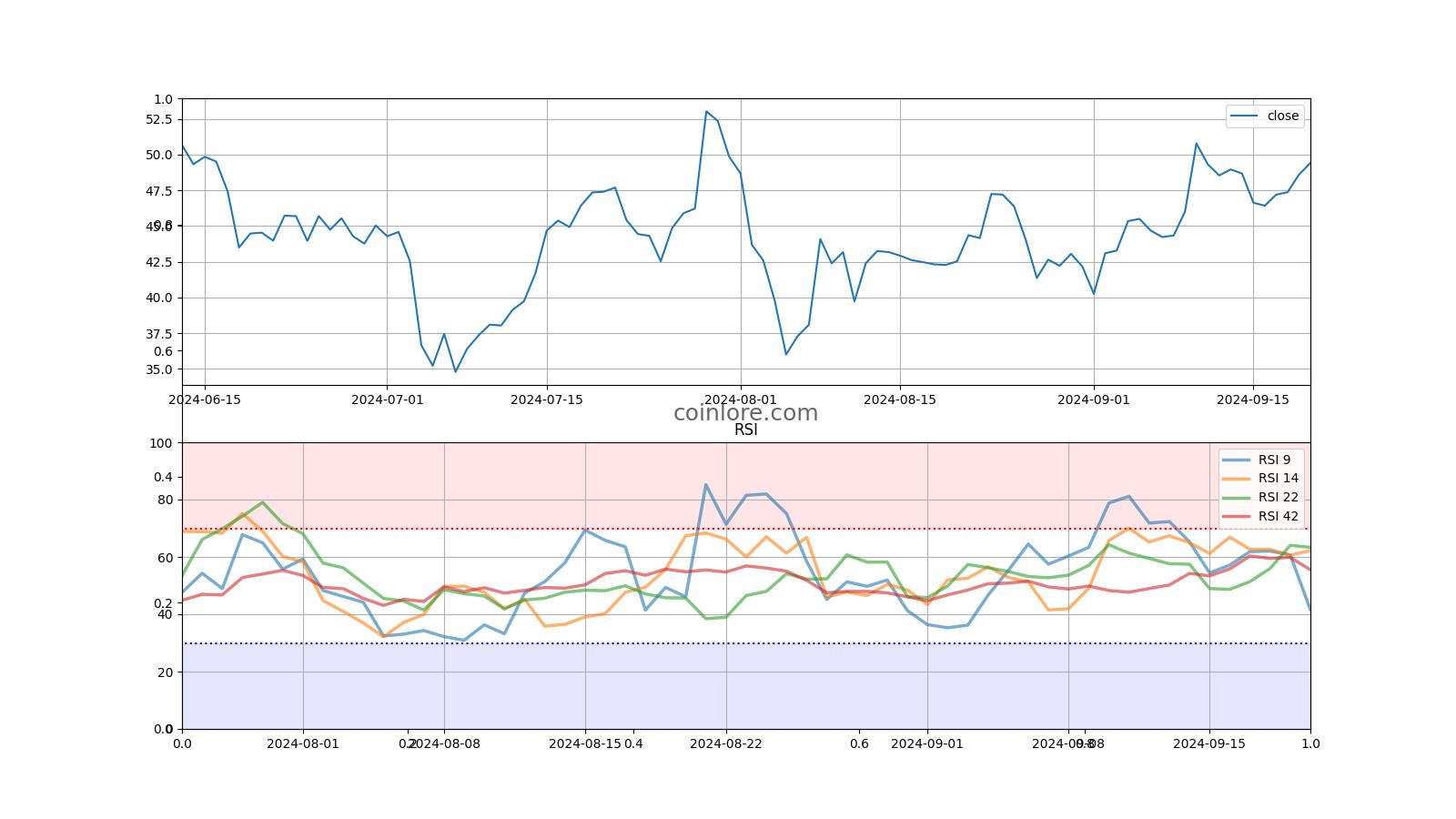Click the 2024-08-22 date under RSI chart
The width and height of the screenshot is (1456, 819).
pos(726,743)
